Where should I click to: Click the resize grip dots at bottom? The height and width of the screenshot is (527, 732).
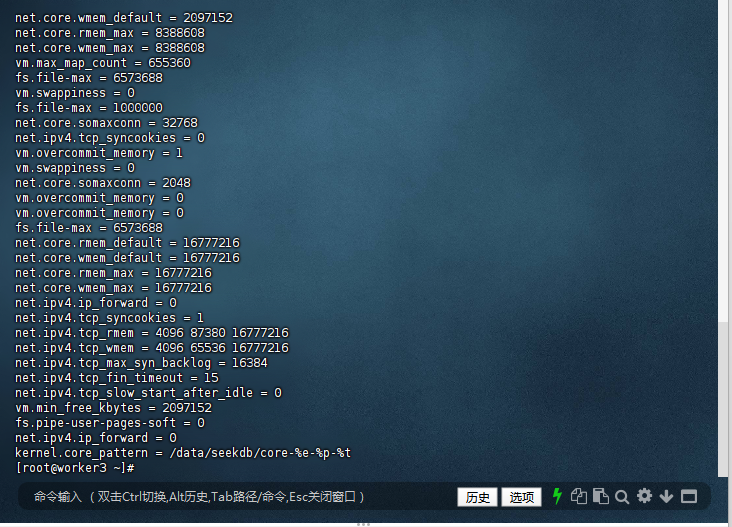[x=364, y=522]
